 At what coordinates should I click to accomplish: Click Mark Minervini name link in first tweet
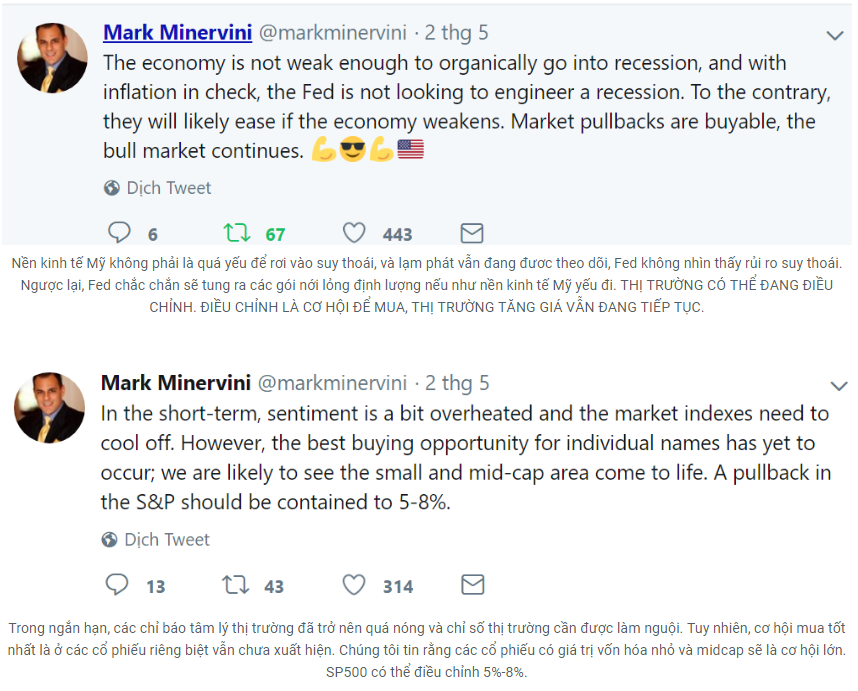click(177, 32)
